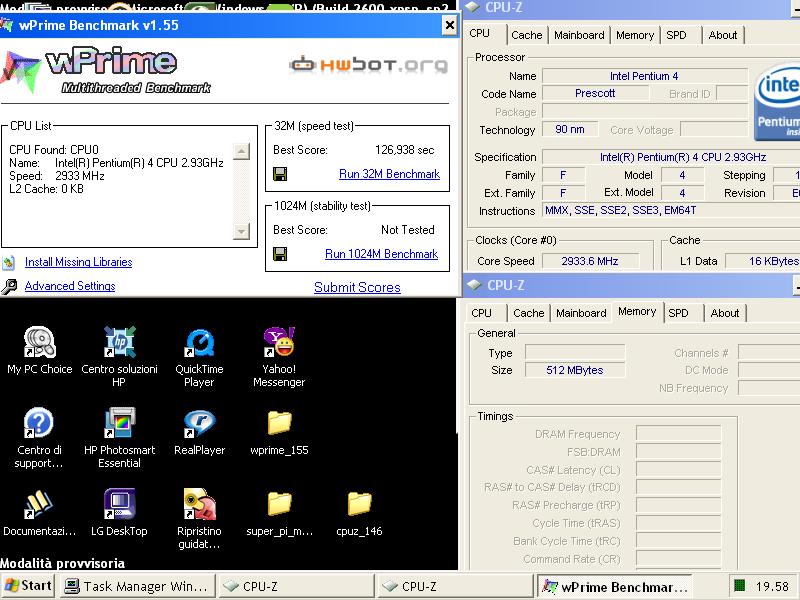Click the "126,938 sec" best score

405,150
